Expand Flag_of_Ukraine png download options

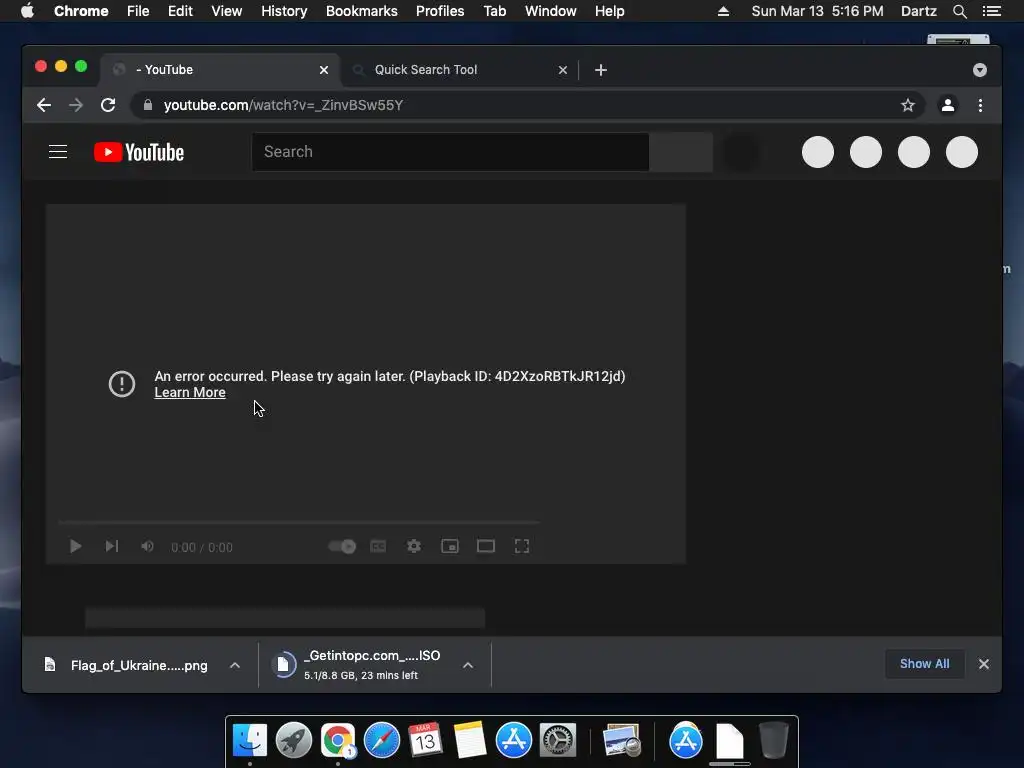[x=235, y=665]
